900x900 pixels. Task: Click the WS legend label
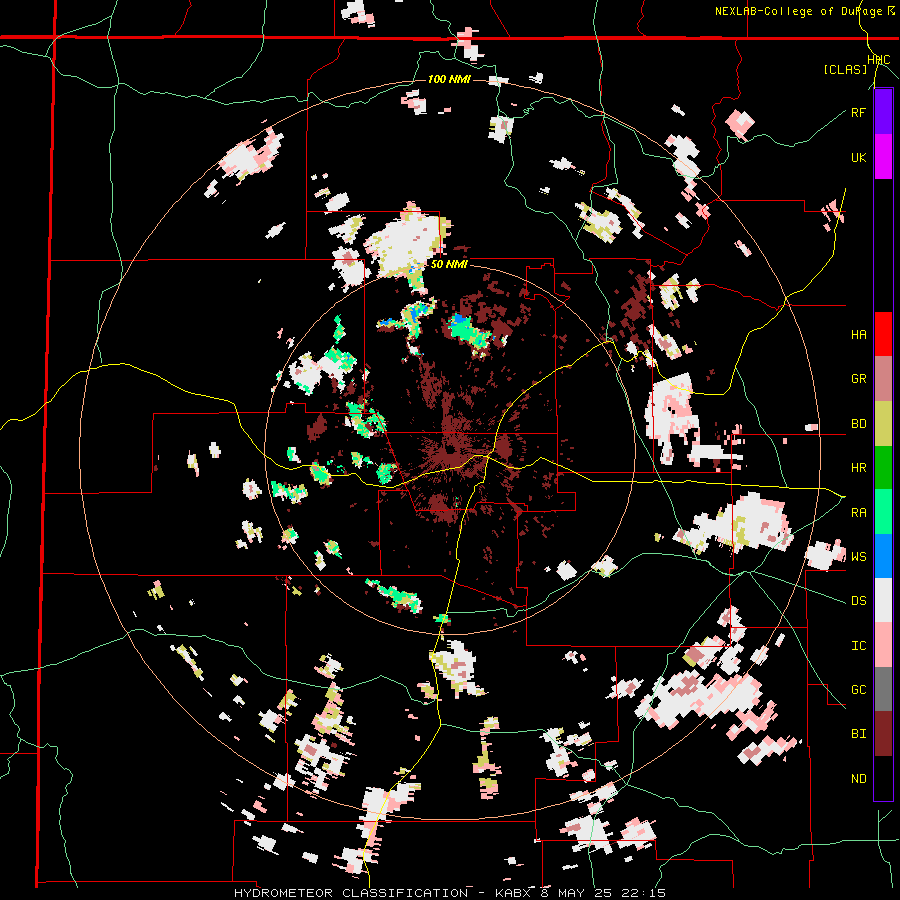coord(858,557)
